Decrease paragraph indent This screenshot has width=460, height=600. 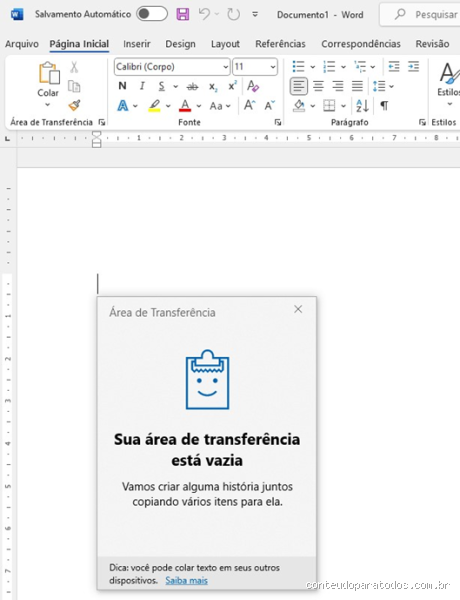coord(394,67)
